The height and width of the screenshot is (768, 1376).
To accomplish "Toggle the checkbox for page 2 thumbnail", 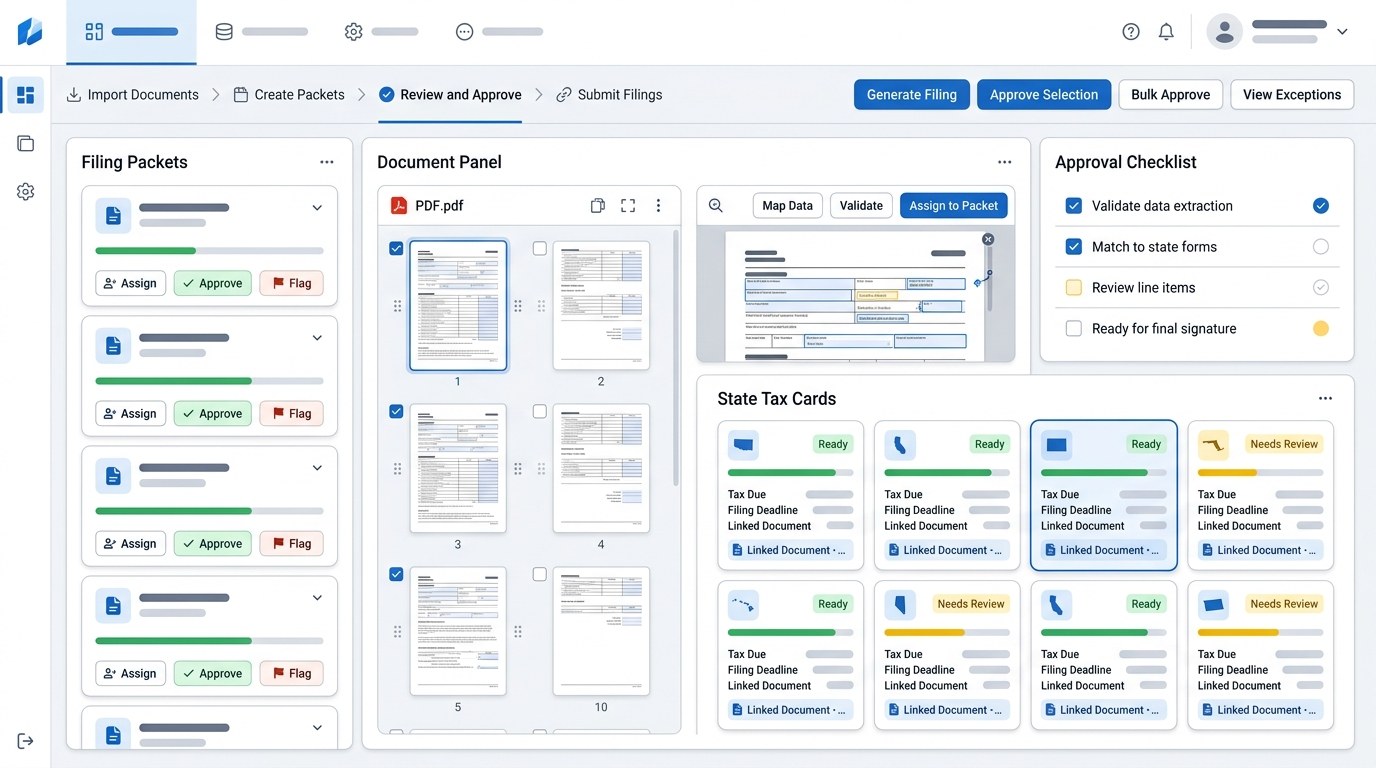I will (540, 248).
